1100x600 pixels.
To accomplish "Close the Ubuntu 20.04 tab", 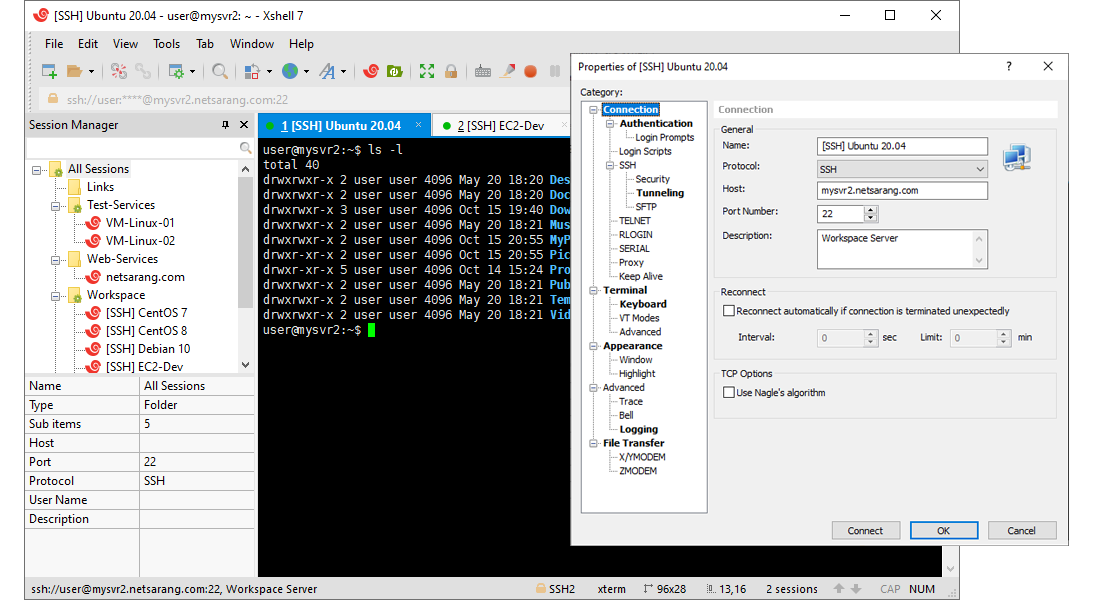I will [419, 125].
